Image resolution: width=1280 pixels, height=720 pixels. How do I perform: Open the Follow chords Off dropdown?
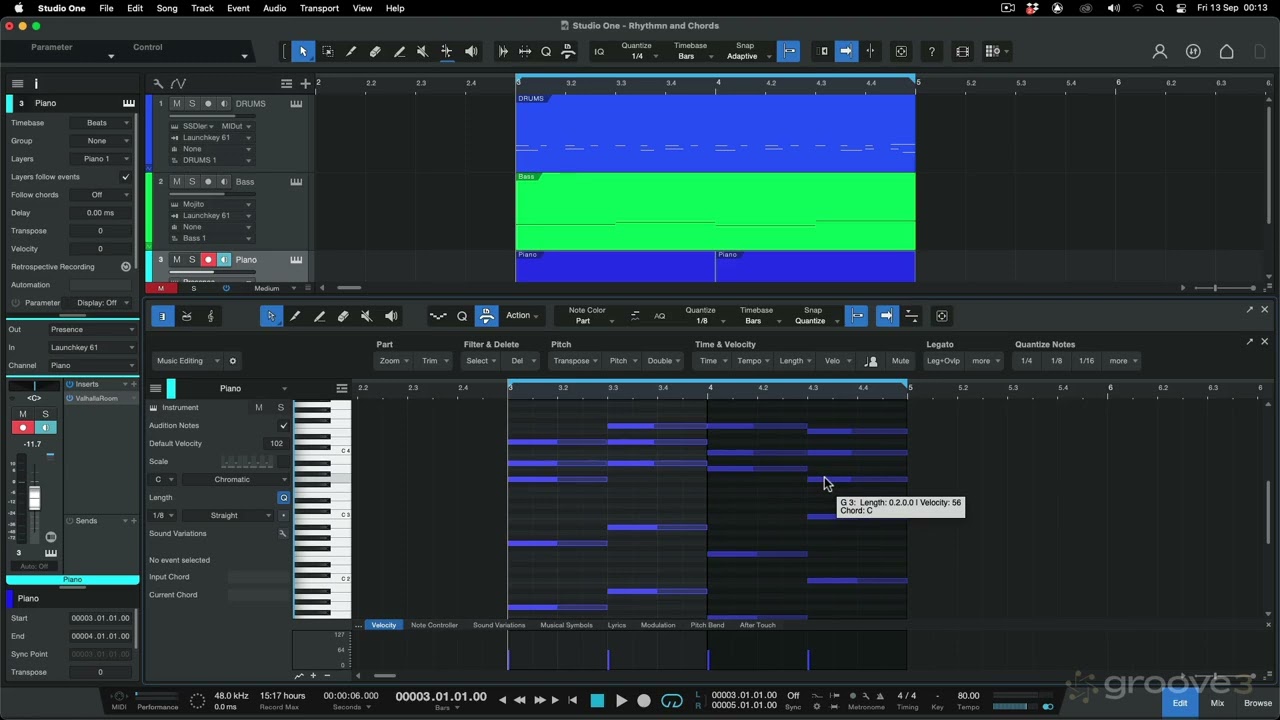coord(102,195)
